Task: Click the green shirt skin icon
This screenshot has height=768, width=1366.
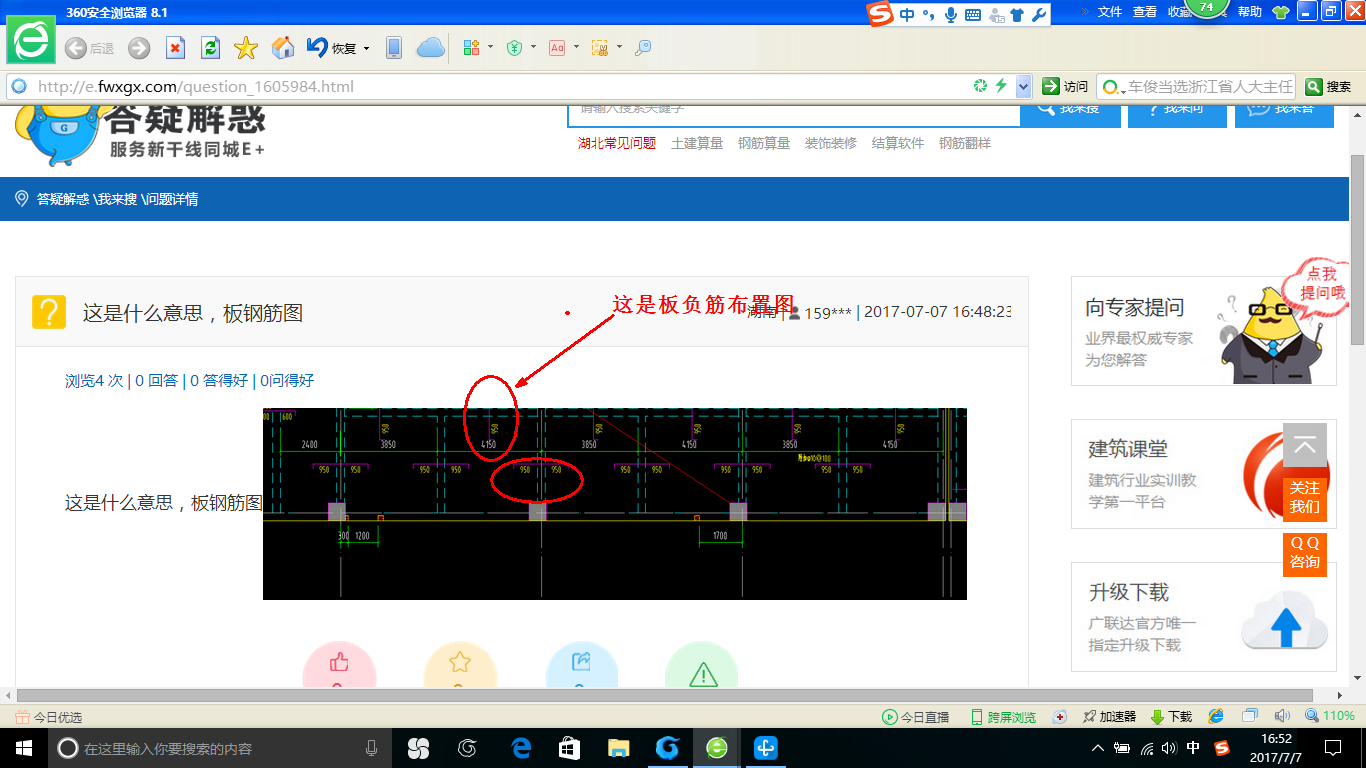Action: click(x=1280, y=13)
